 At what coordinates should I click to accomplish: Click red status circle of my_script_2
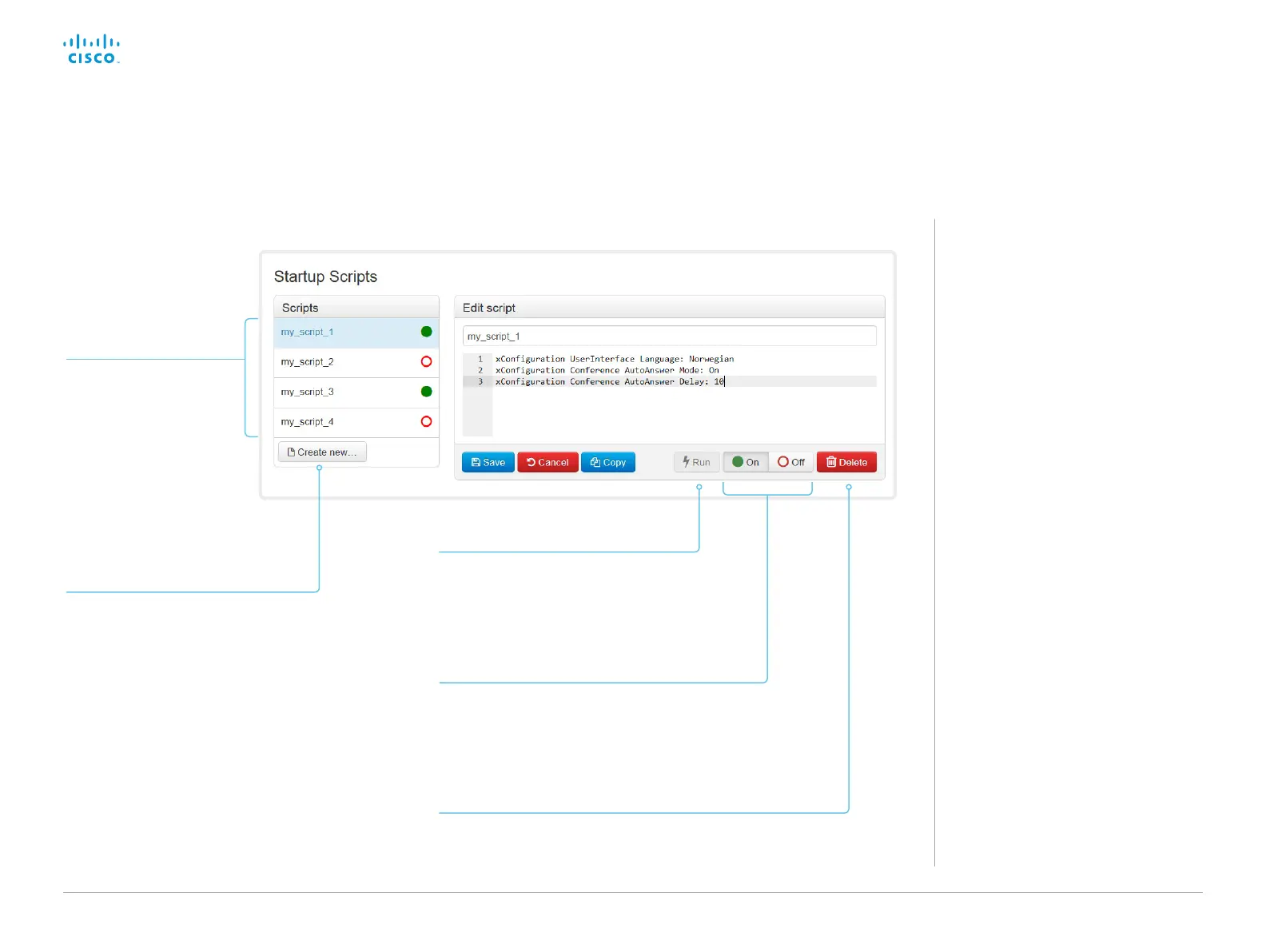(x=426, y=362)
